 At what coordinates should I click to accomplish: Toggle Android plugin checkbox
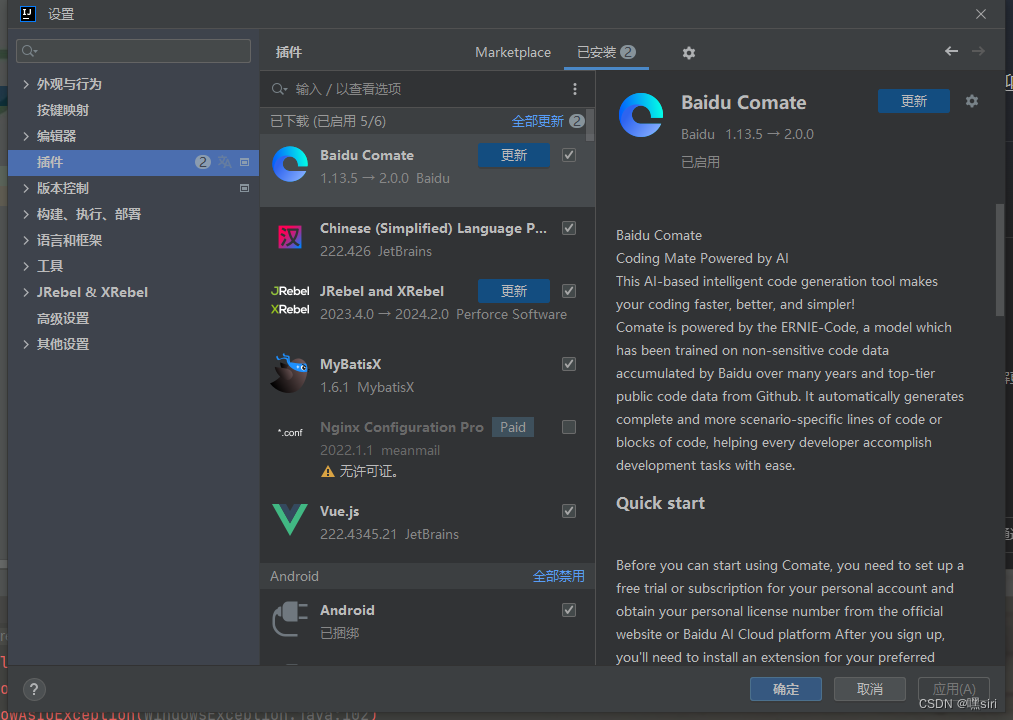(x=569, y=610)
